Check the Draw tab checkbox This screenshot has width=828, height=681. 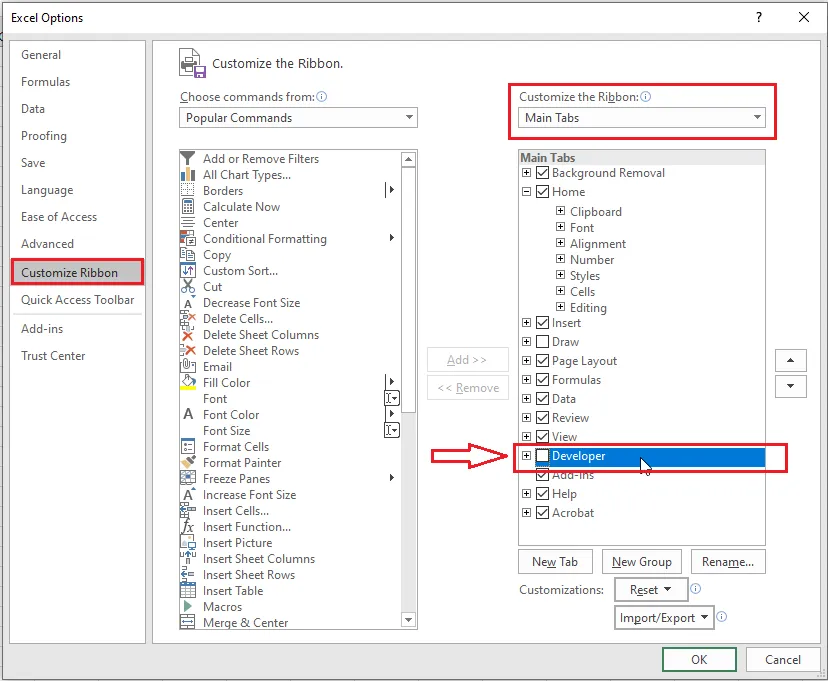click(542, 342)
